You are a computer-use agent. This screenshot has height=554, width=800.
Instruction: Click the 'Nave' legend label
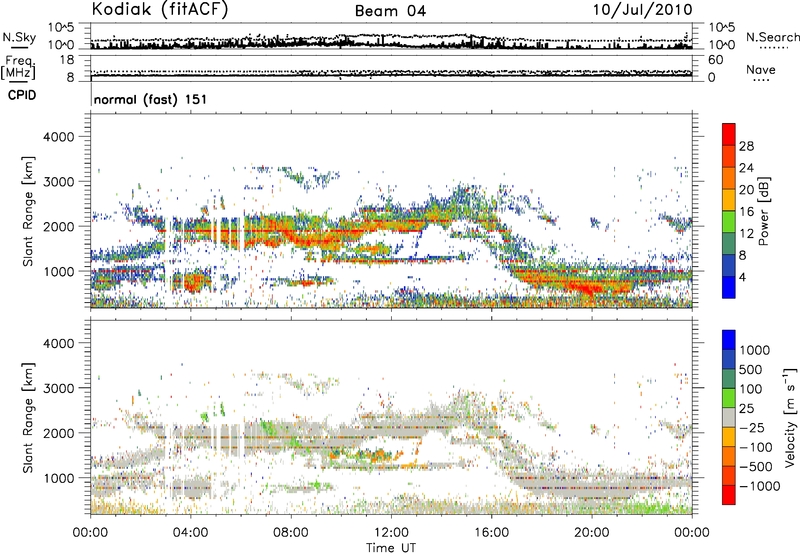coord(761,70)
